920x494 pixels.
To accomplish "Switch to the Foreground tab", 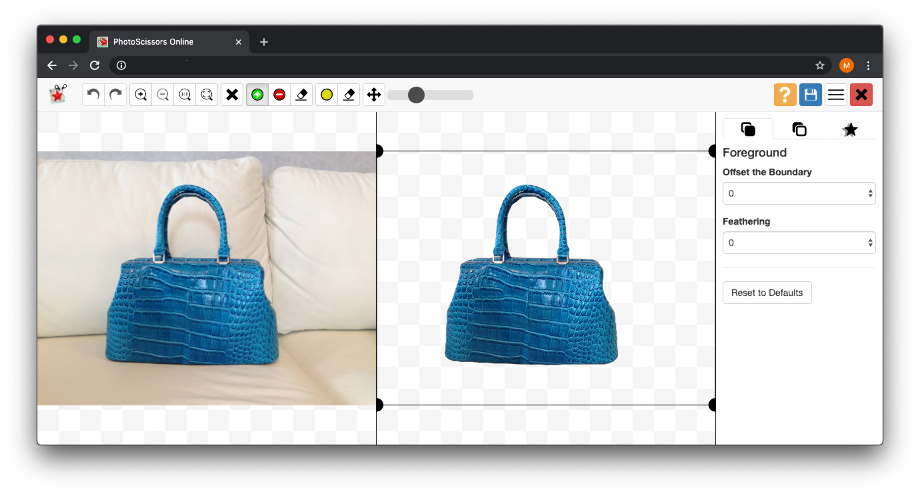I will click(x=748, y=129).
